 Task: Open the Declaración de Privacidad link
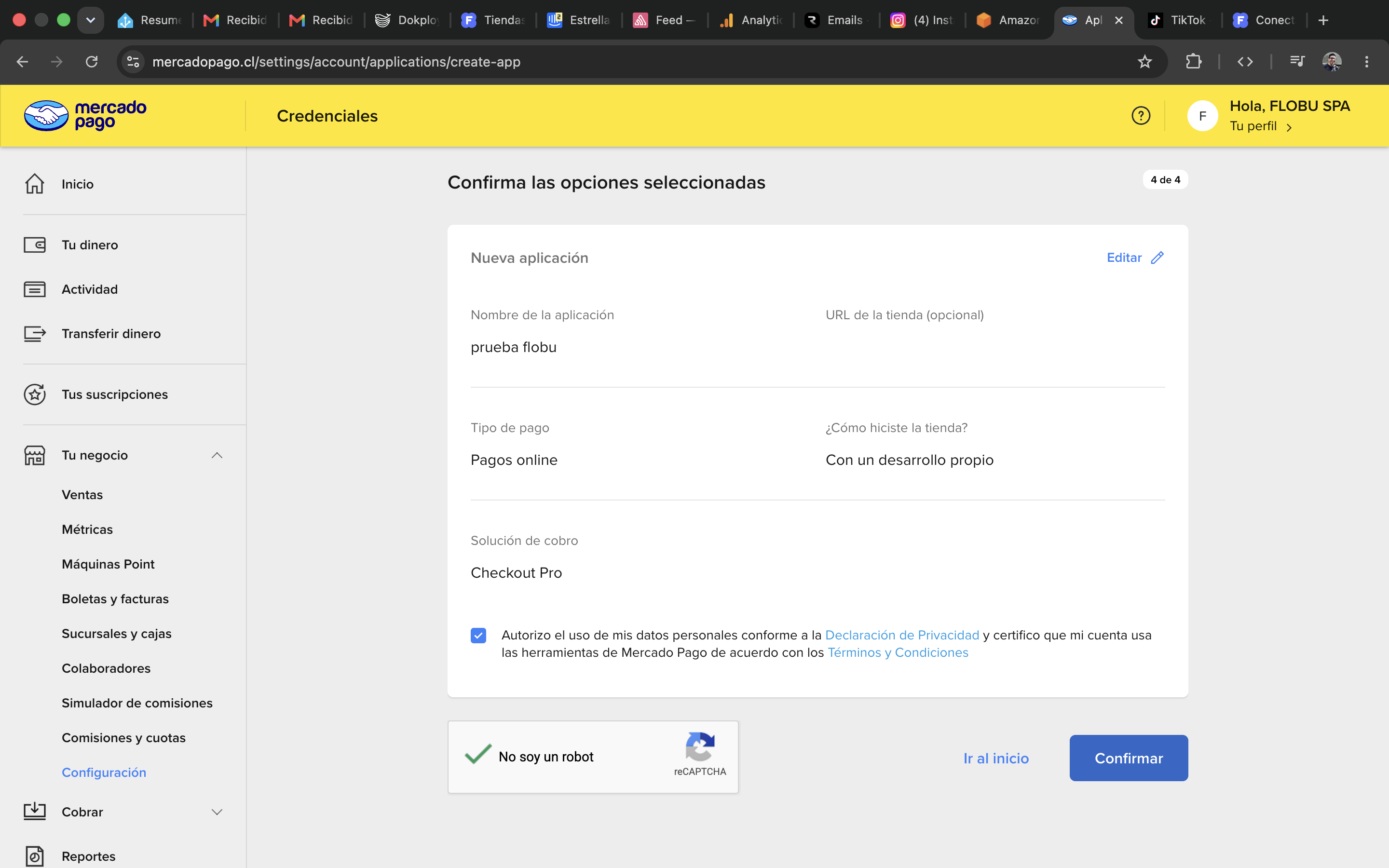(902, 635)
